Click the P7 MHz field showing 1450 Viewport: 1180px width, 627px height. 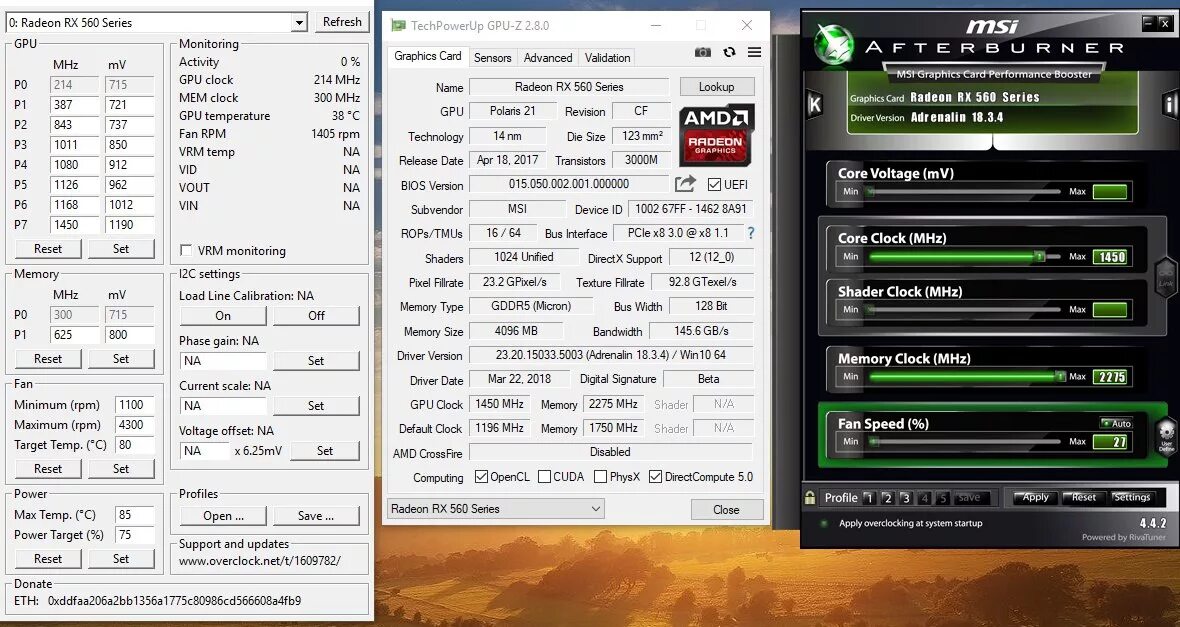pyautogui.click(x=75, y=224)
